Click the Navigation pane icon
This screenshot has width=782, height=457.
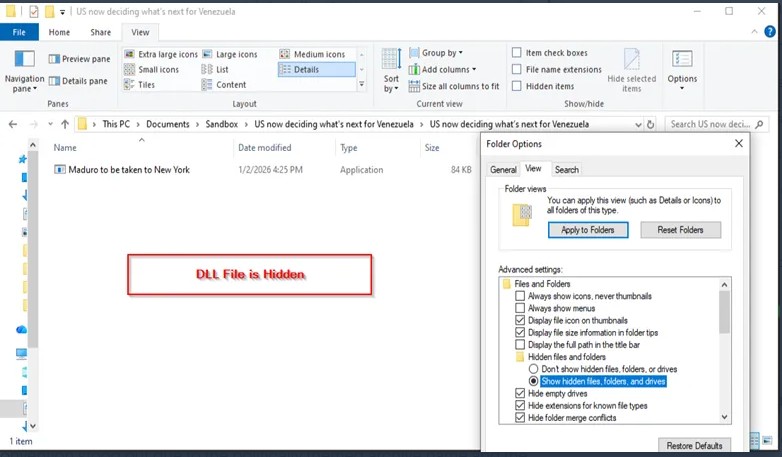click(x=24, y=60)
